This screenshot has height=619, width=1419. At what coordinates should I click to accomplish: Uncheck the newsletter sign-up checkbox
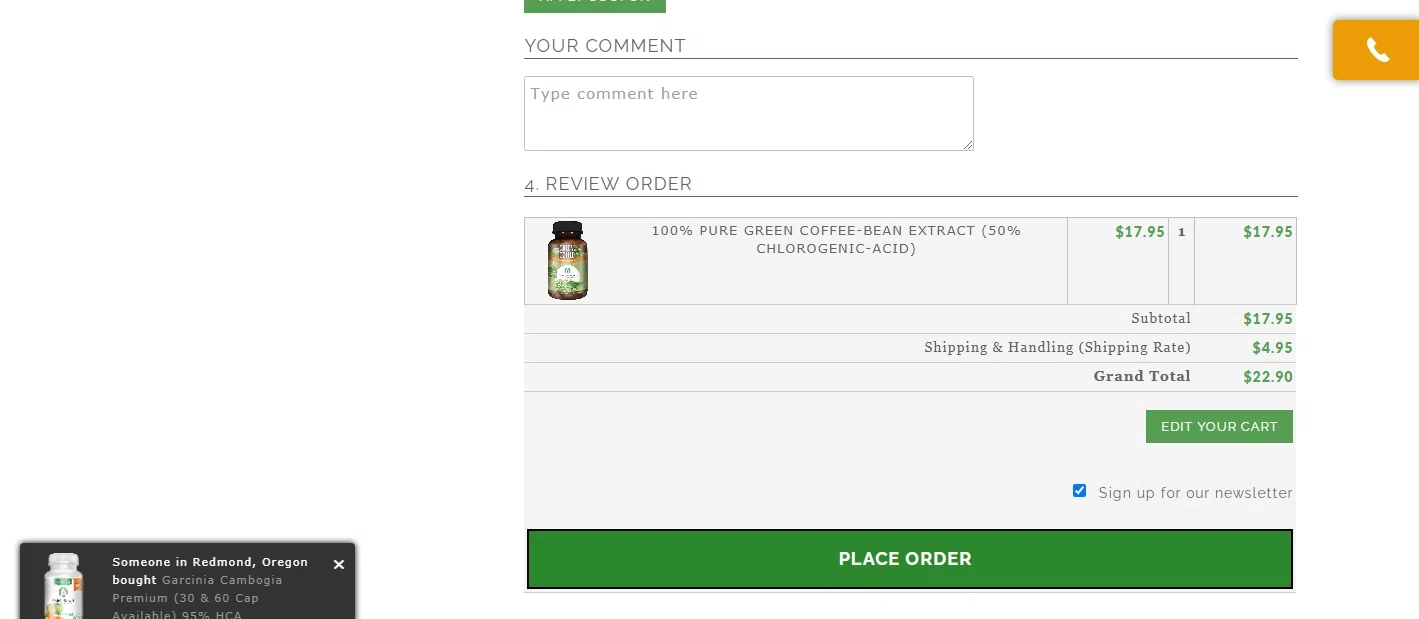1079,491
